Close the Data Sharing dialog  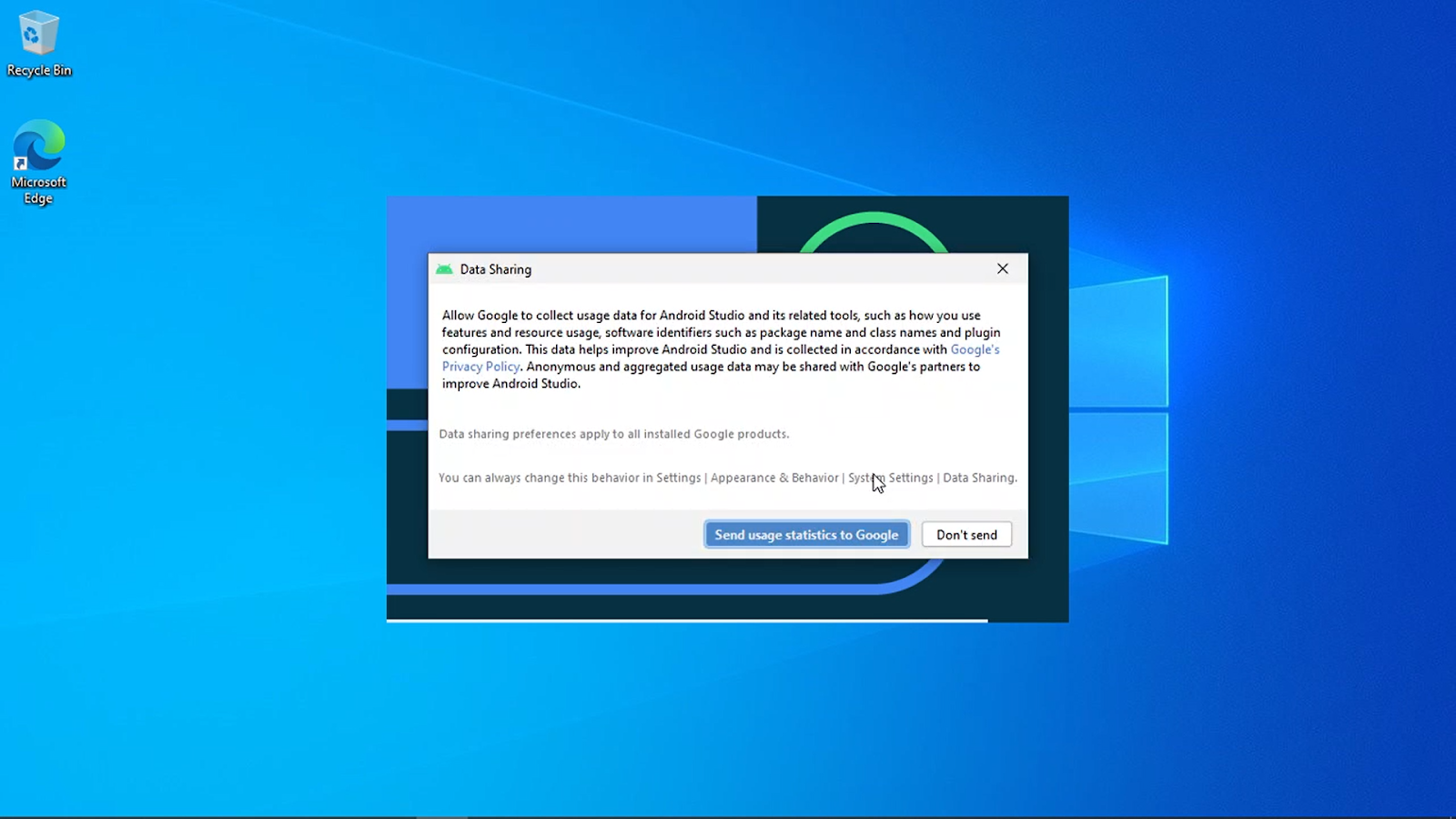point(1002,268)
